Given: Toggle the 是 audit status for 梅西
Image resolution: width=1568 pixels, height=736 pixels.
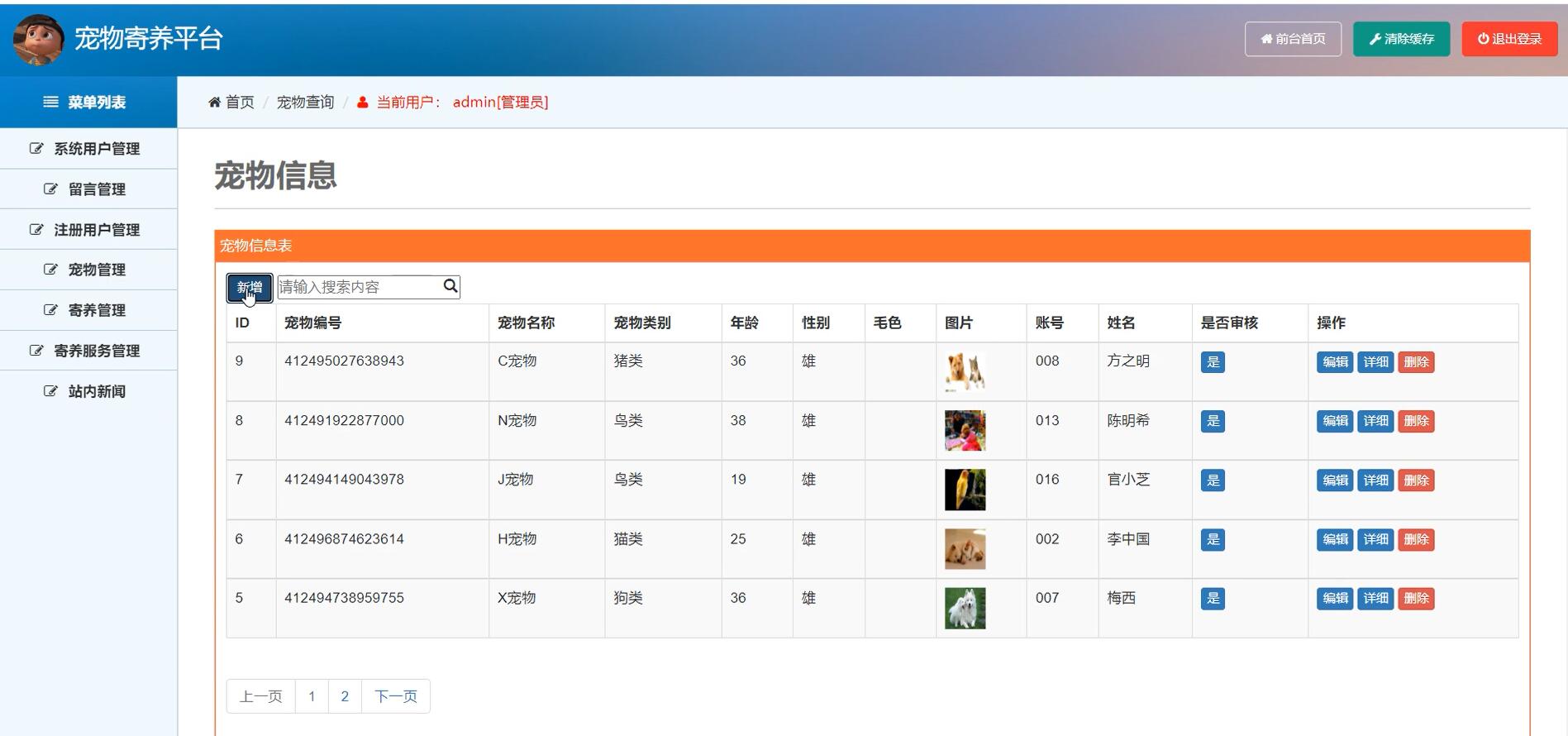Looking at the screenshot, I should tap(1213, 599).
